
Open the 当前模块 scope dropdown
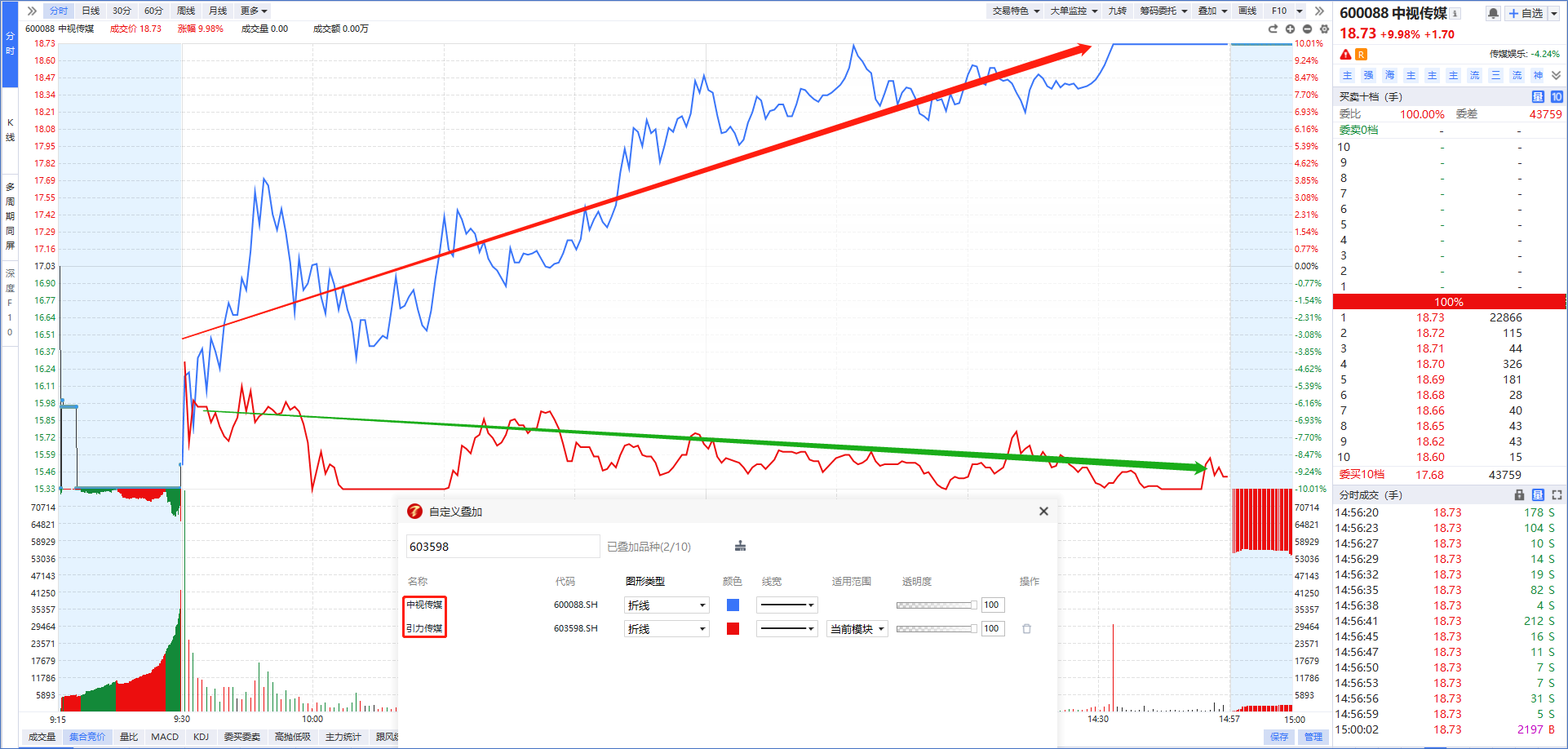coord(857,629)
